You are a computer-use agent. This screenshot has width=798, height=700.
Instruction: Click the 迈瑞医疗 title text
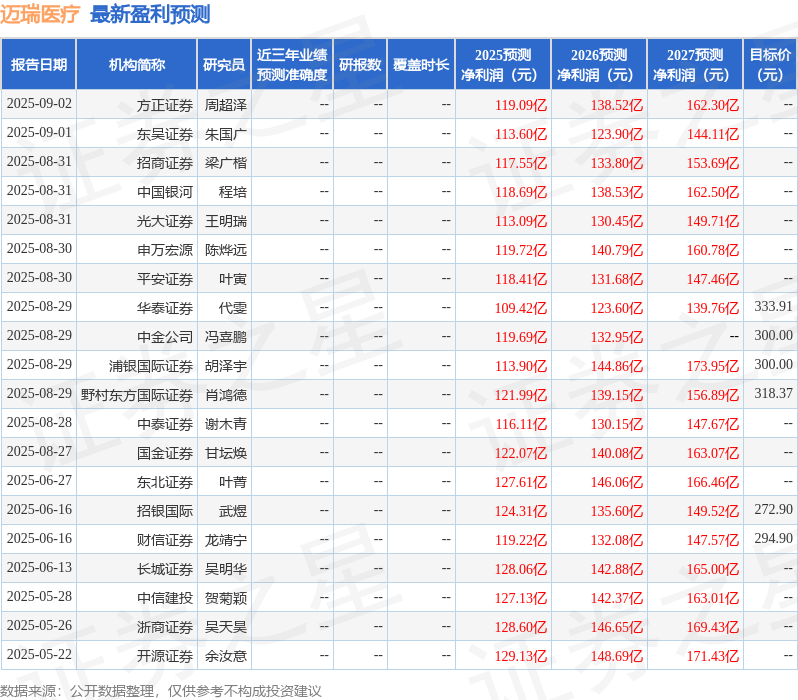tap(40, 14)
